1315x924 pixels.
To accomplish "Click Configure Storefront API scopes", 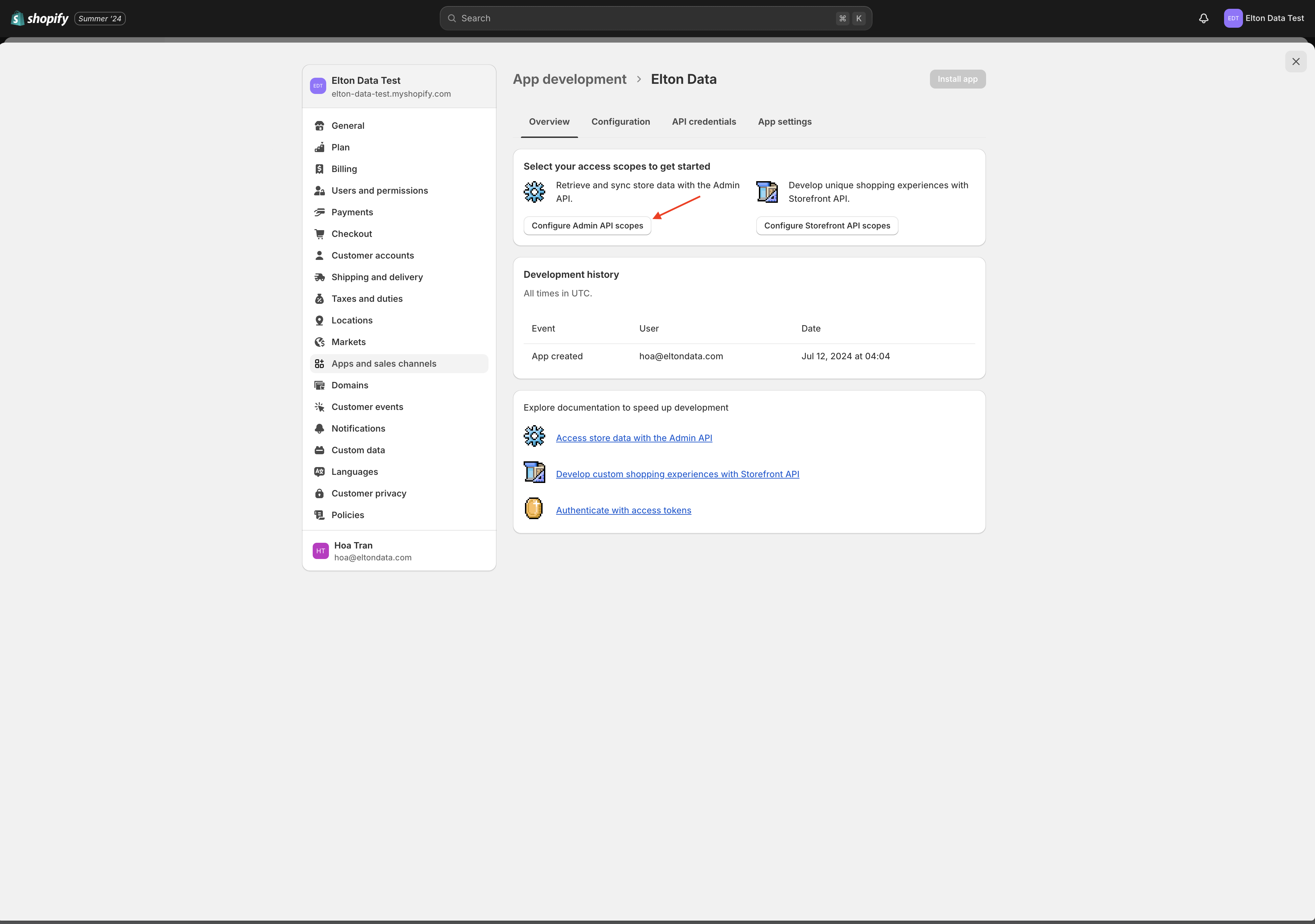I will [x=827, y=225].
